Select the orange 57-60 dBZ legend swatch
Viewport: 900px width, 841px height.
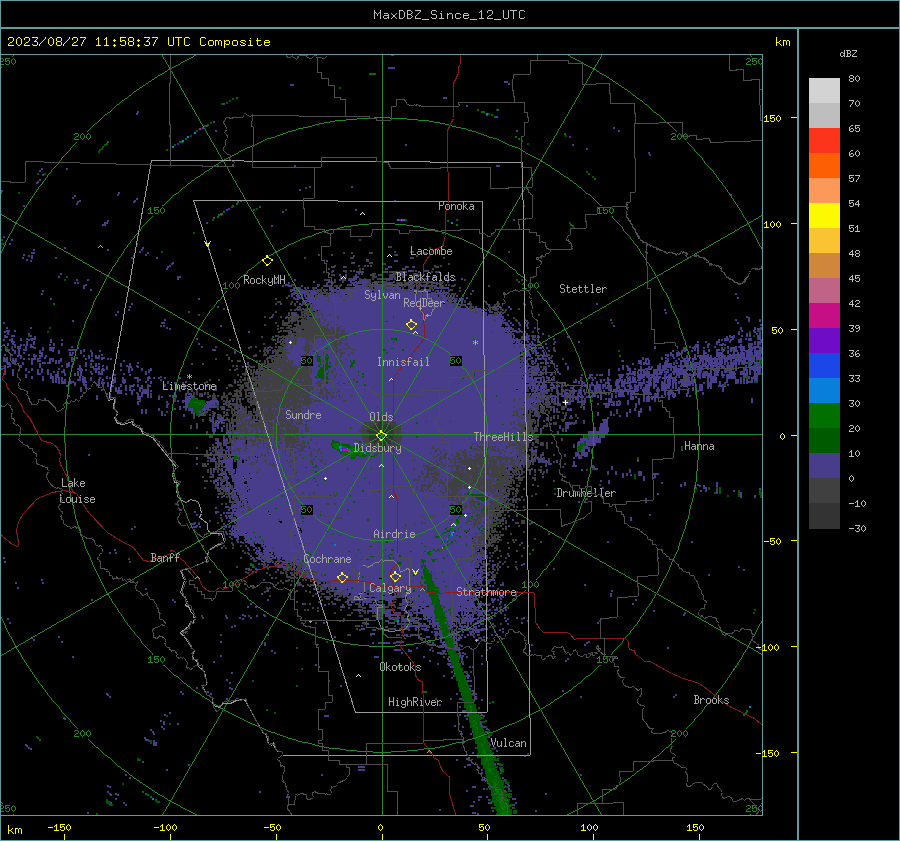pyautogui.click(x=824, y=166)
